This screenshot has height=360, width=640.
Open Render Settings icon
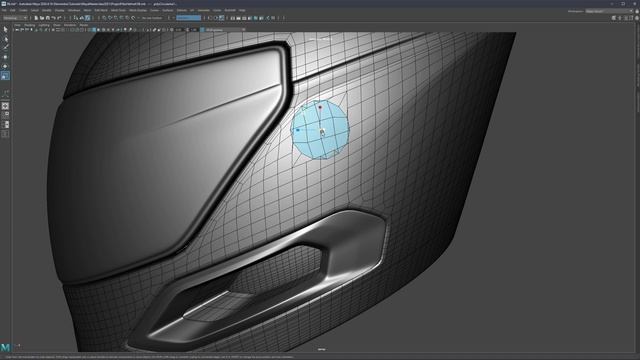pyautogui.click(x=250, y=18)
